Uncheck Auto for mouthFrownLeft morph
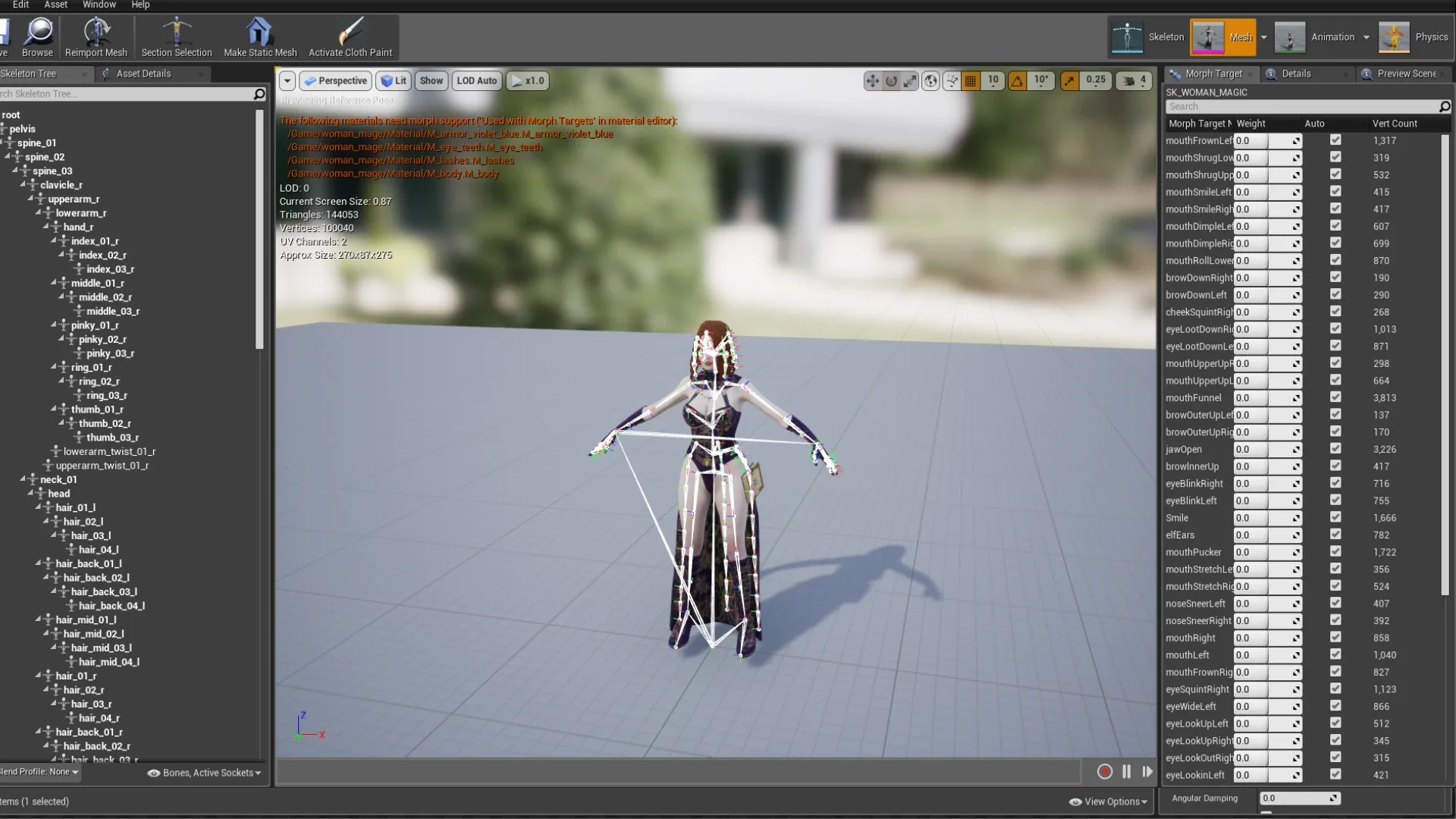The height and width of the screenshot is (819, 1456). (x=1335, y=140)
